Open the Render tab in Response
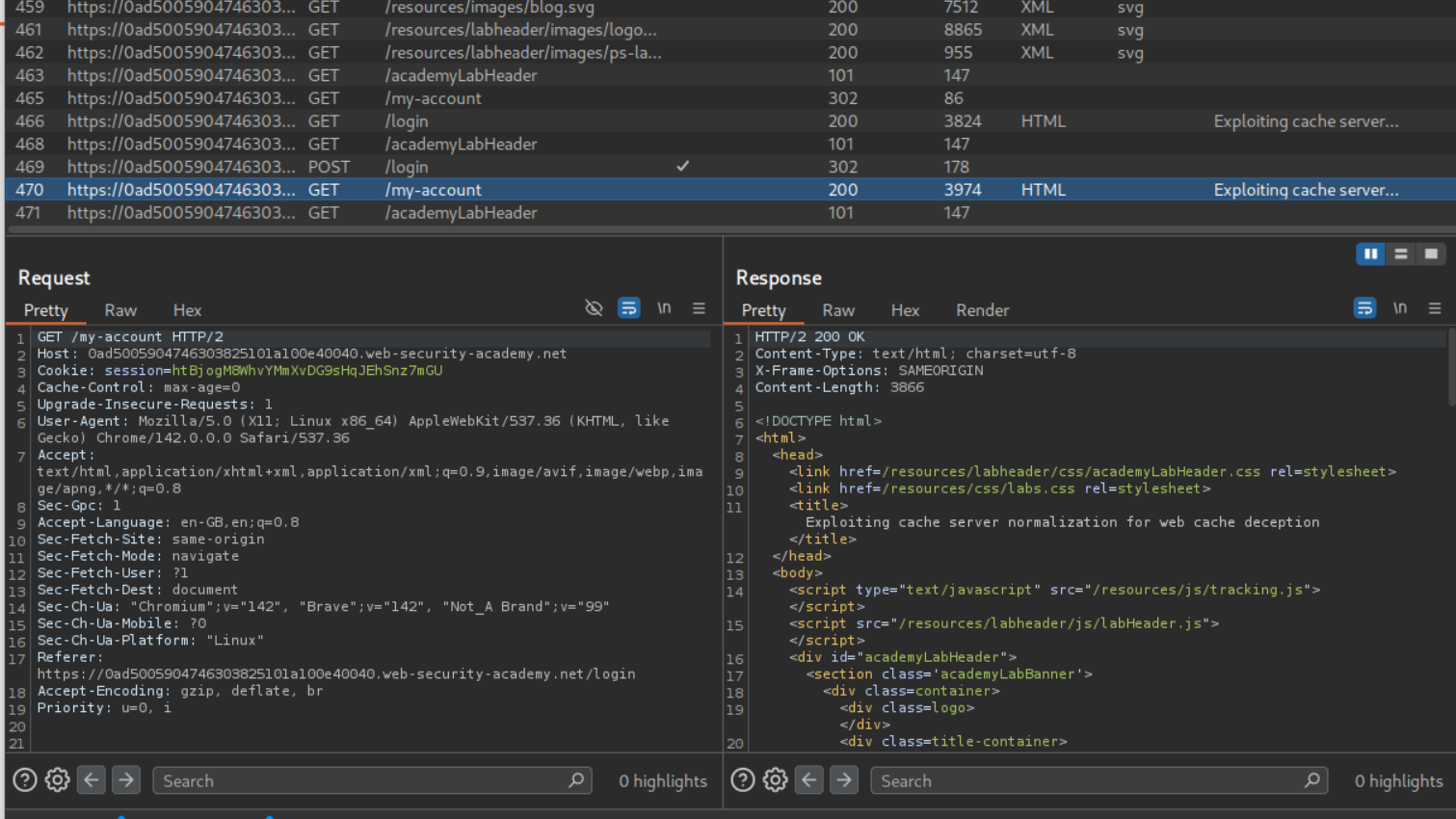This screenshot has height=819, width=1456. 982,310
